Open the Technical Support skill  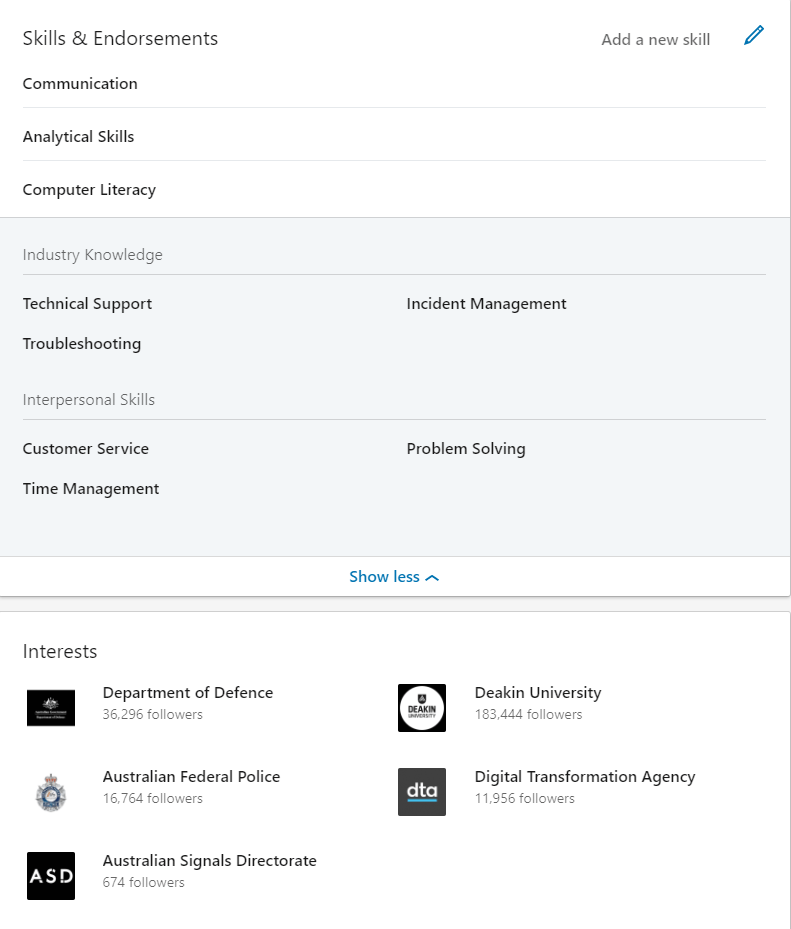(x=87, y=304)
